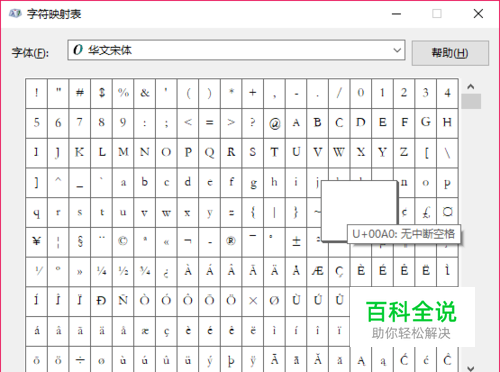Click the scrollbar up arrow
500x372 pixels.
point(471,87)
